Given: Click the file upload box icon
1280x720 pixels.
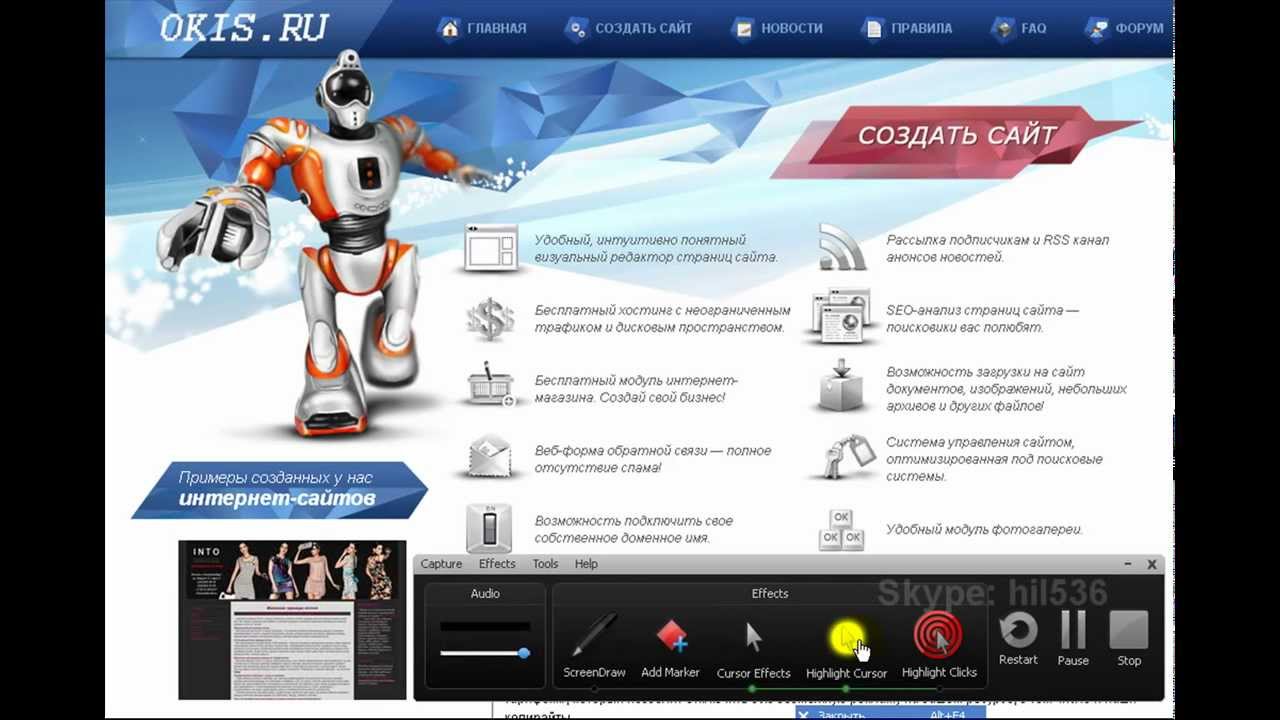Looking at the screenshot, I should click(x=841, y=386).
